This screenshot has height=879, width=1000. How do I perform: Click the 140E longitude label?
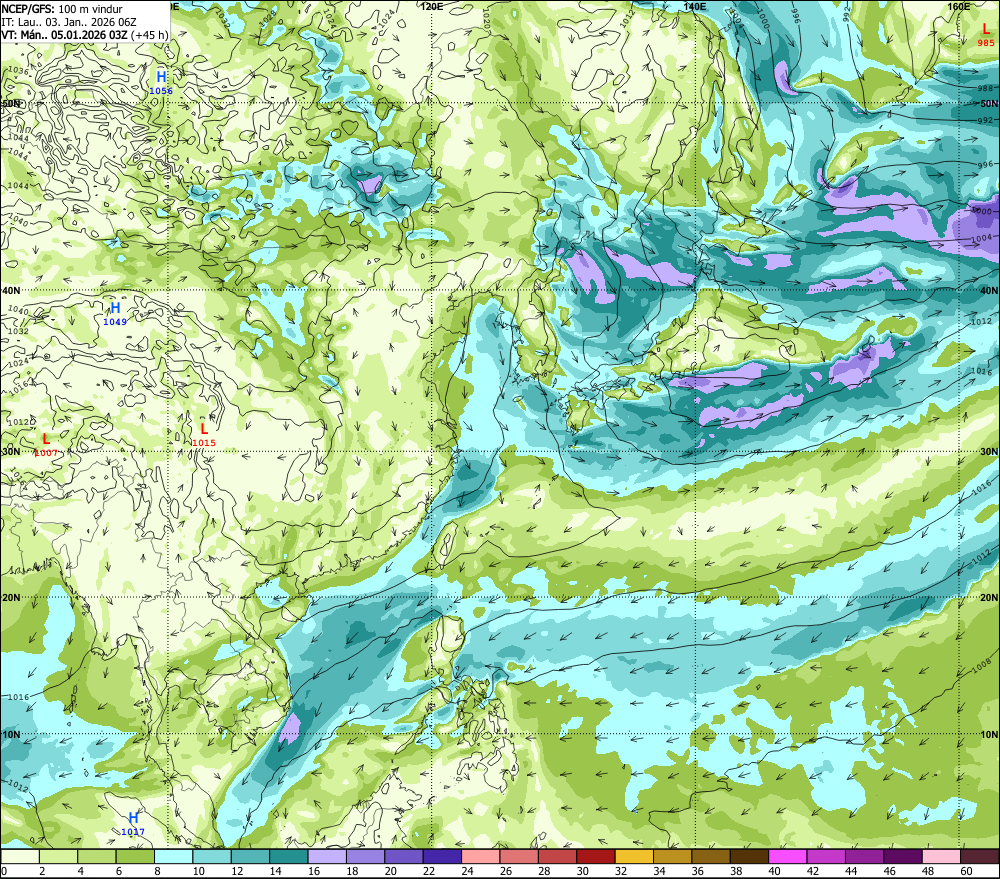[x=695, y=6]
